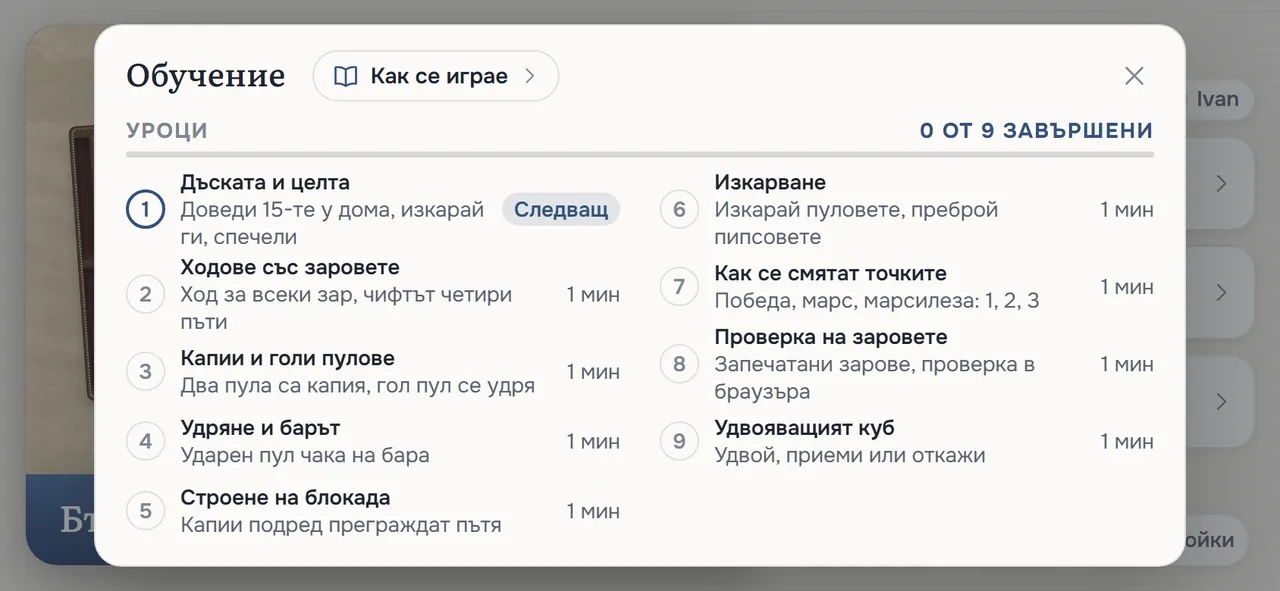Screen dimensions: 1280x591
Task: Click the number 2 lesson circle
Action: [145, 295]
